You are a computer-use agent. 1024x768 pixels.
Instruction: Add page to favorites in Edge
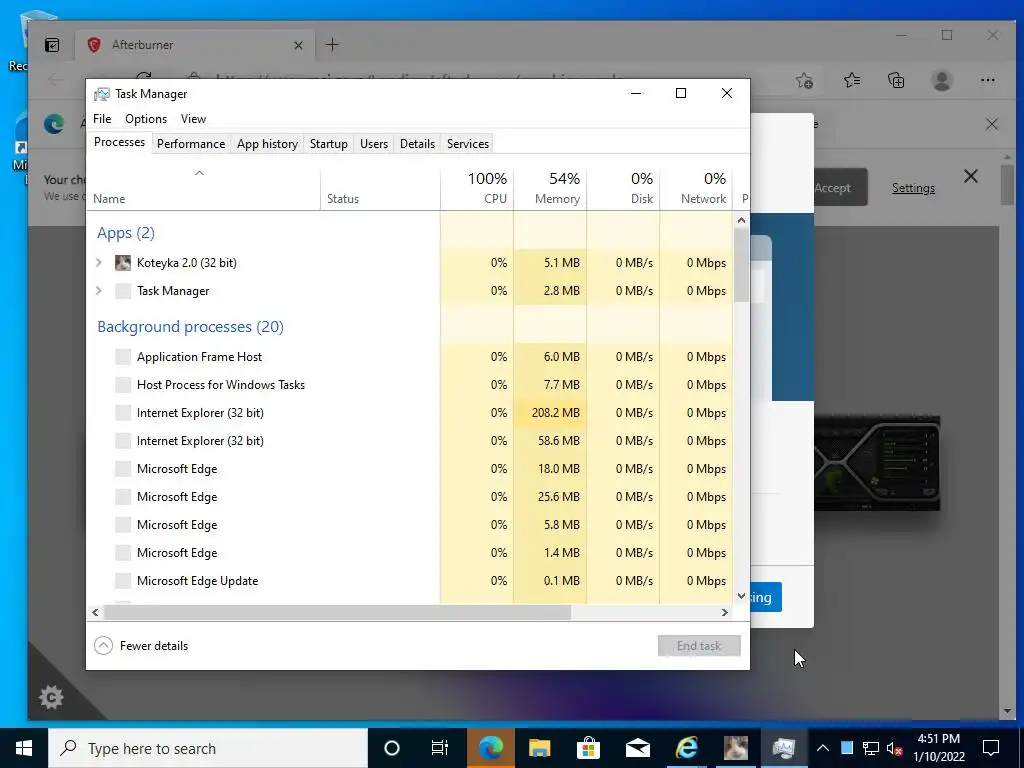coord(805,80)
